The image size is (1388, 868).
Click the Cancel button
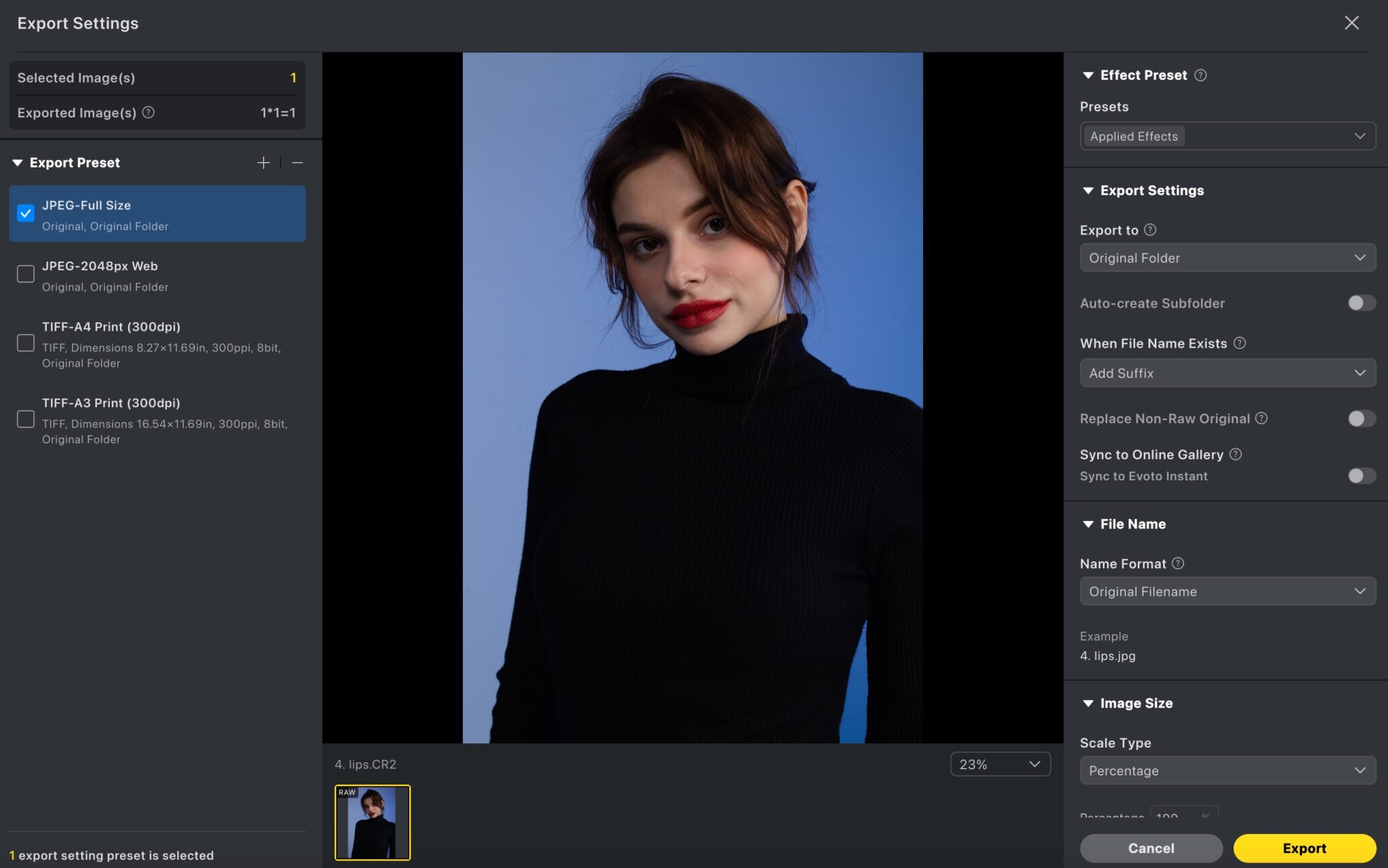[x=1151, y=848]
